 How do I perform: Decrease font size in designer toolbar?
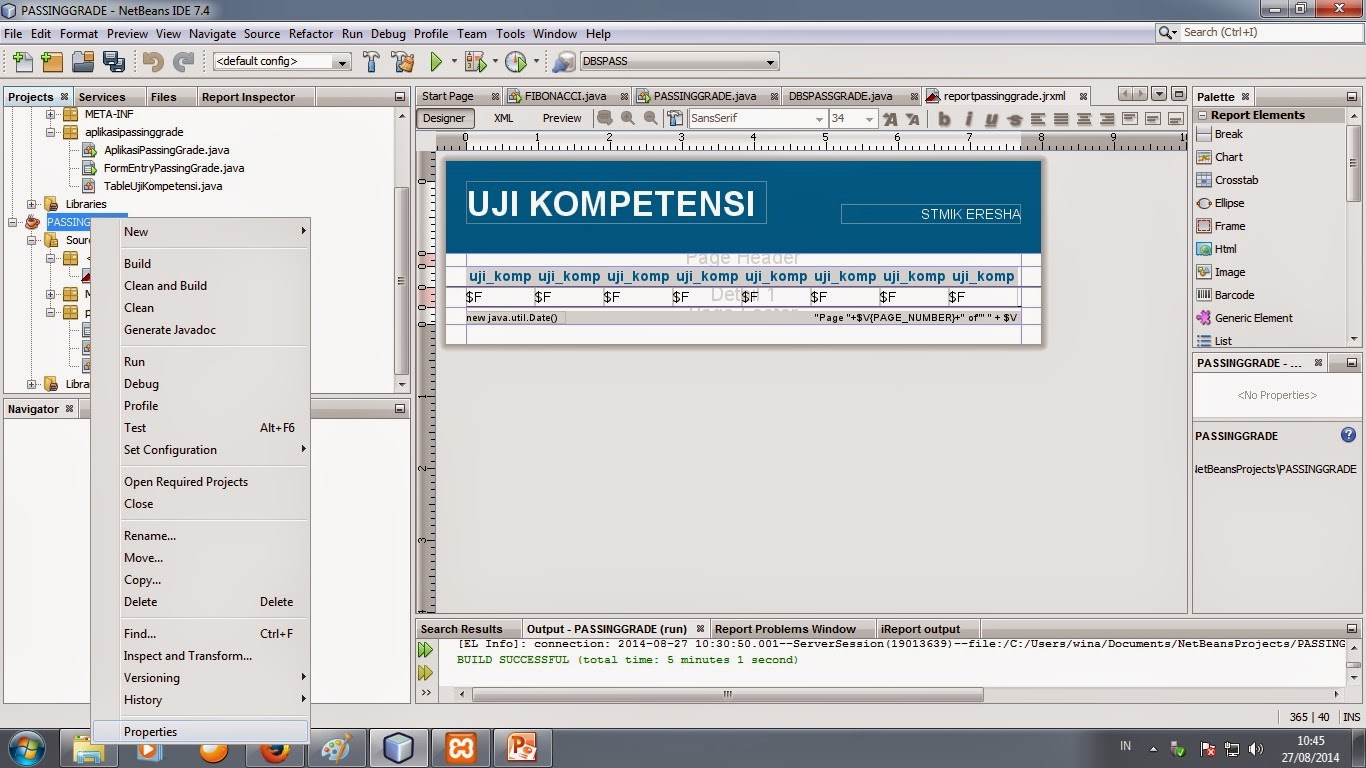(912, 119)
